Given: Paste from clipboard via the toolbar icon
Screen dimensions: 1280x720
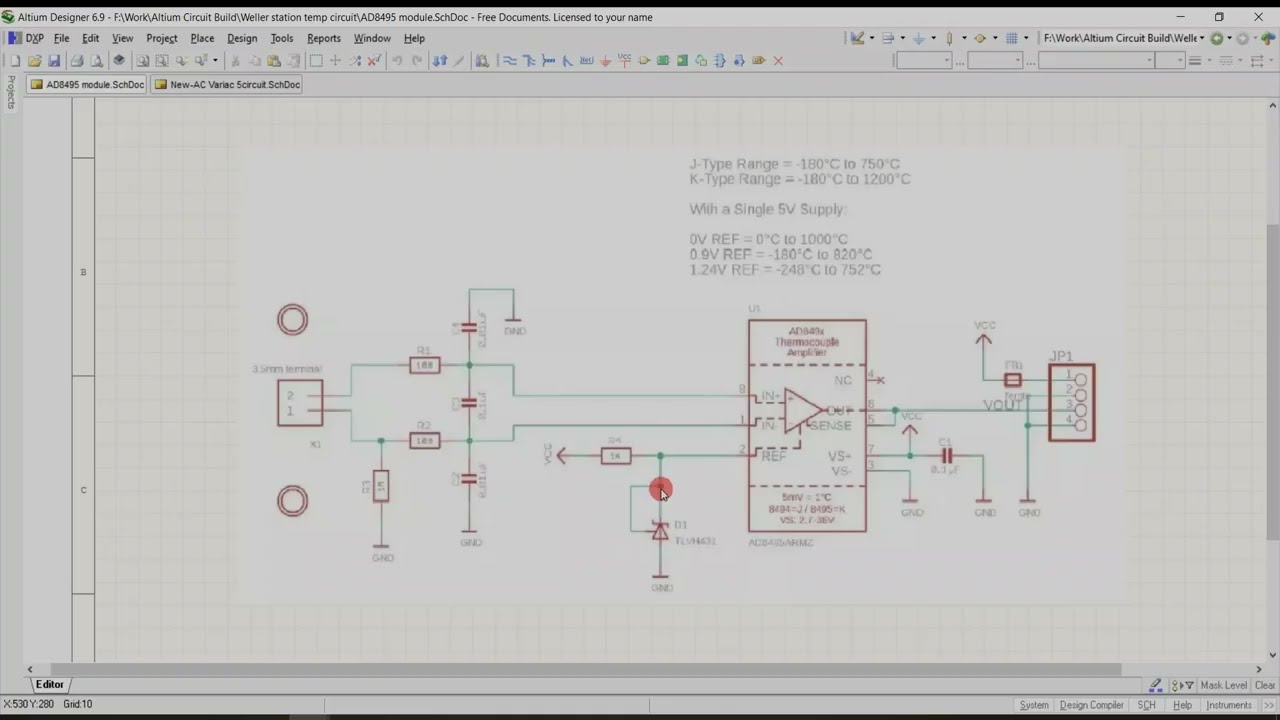Looking at the screenshot, I should click(x=273, y=61).
